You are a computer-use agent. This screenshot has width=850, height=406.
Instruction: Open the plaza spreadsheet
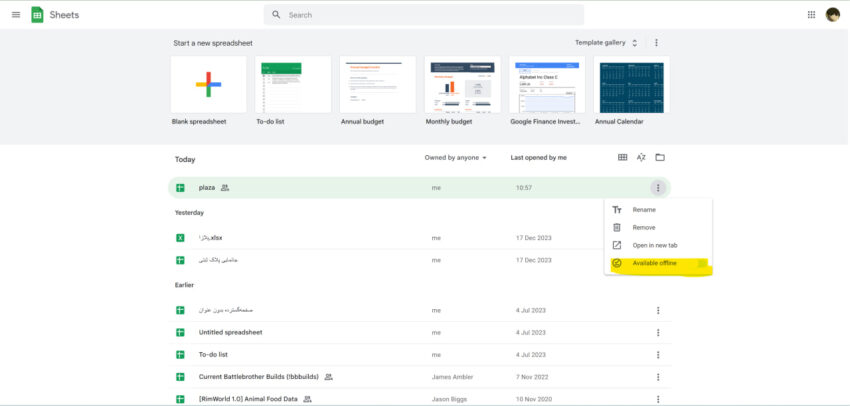point(420,188)
